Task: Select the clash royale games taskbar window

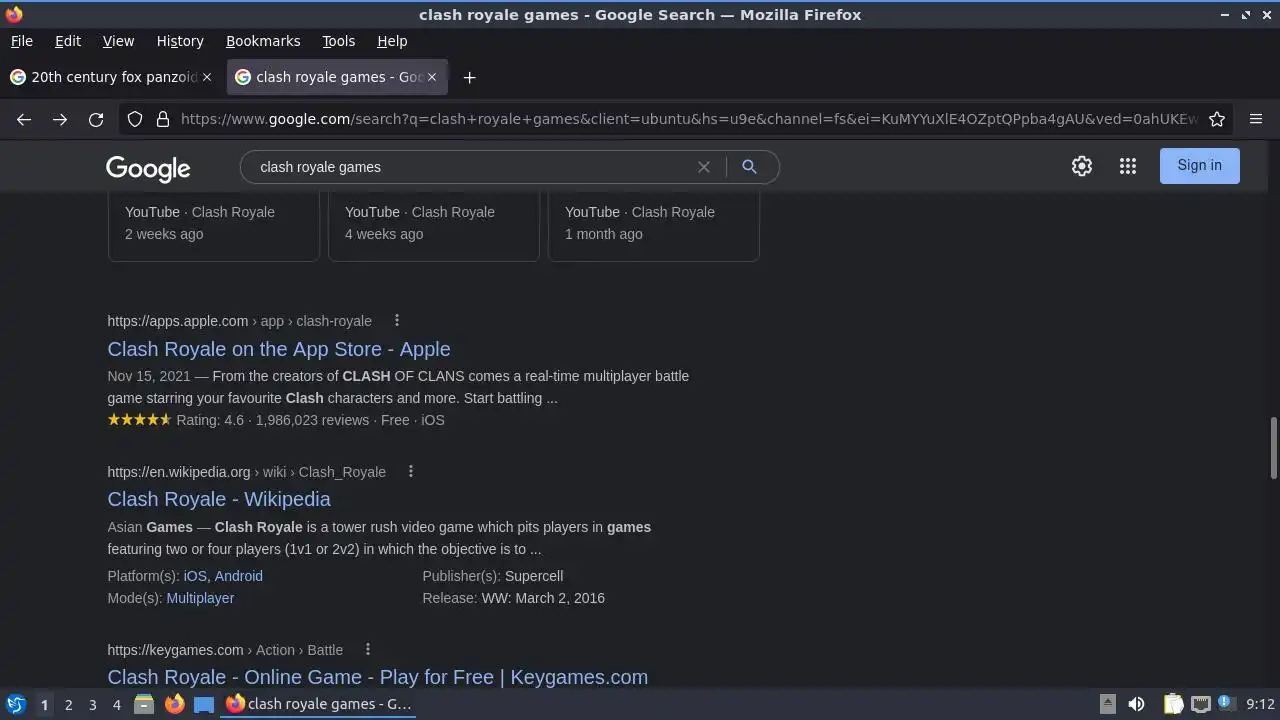Action: point(319,704)
